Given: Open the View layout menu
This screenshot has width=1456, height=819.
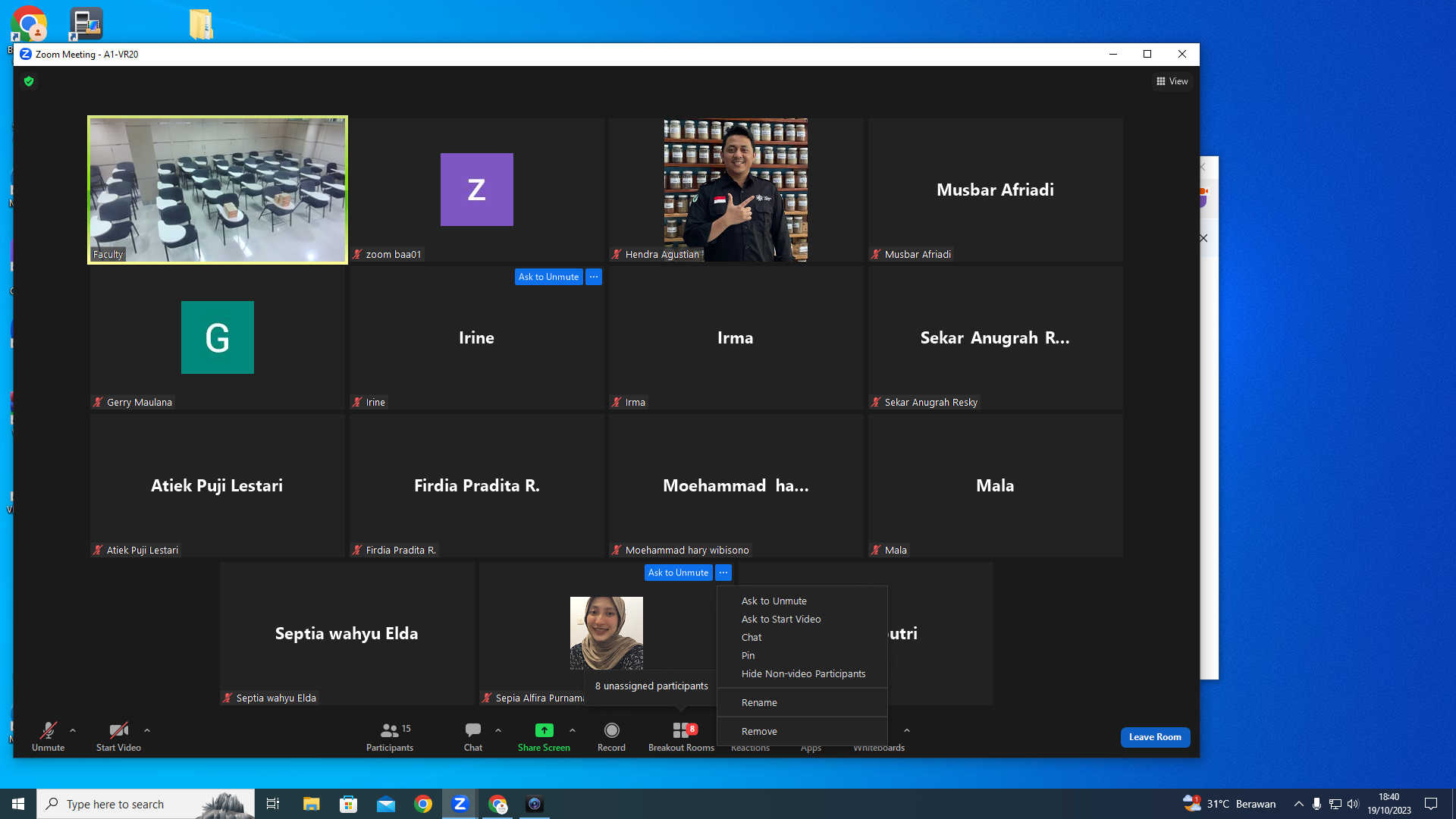Looking at the screenshot, I should tap(1172, 81).
